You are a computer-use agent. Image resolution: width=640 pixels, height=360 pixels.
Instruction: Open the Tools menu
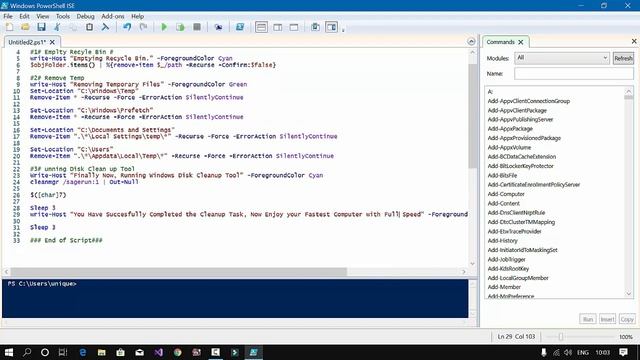62,16
